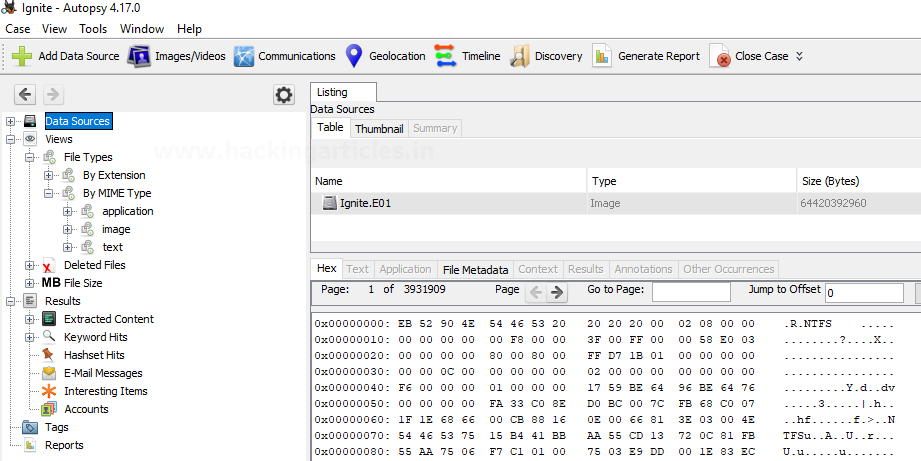Go to the next hex page
This screenshot has width=921, height=461.
557,292
